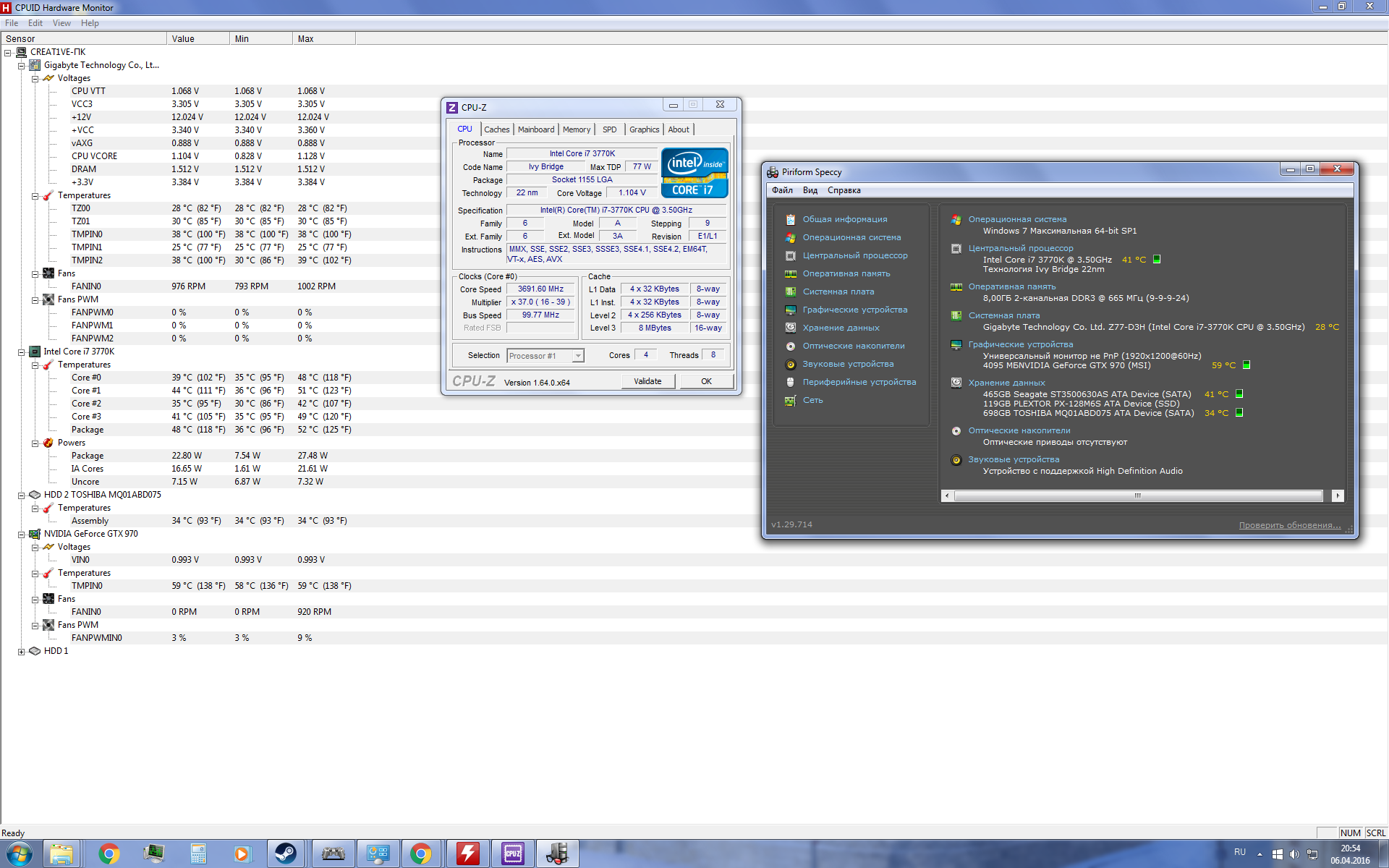
Task: Collapse Intel Core i7 3770K node
Action: (x=22, y=352)
